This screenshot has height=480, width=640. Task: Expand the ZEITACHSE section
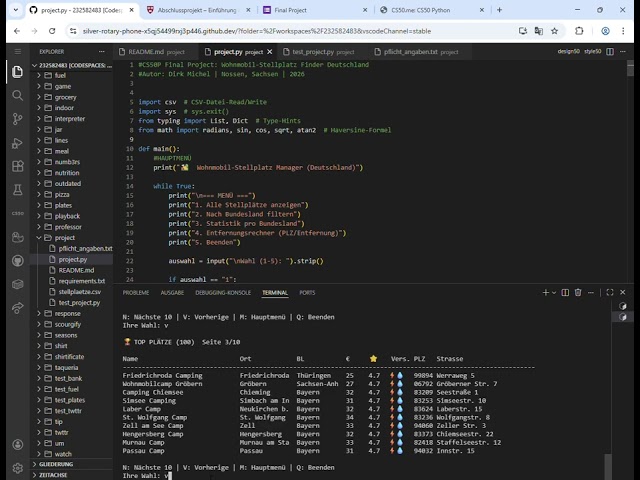coord(54,475)
